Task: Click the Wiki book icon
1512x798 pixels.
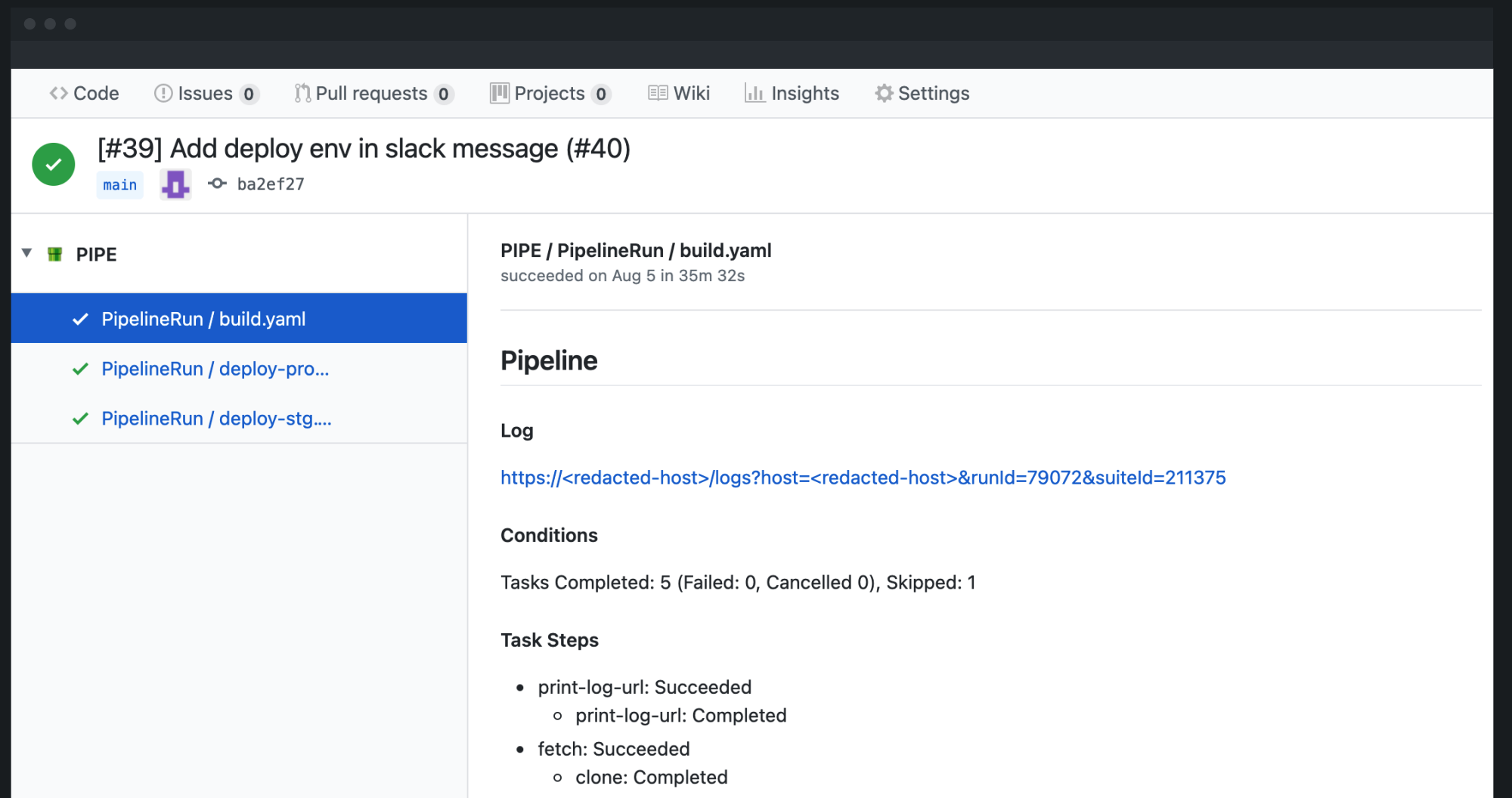Action: click(x=658, y=93)
